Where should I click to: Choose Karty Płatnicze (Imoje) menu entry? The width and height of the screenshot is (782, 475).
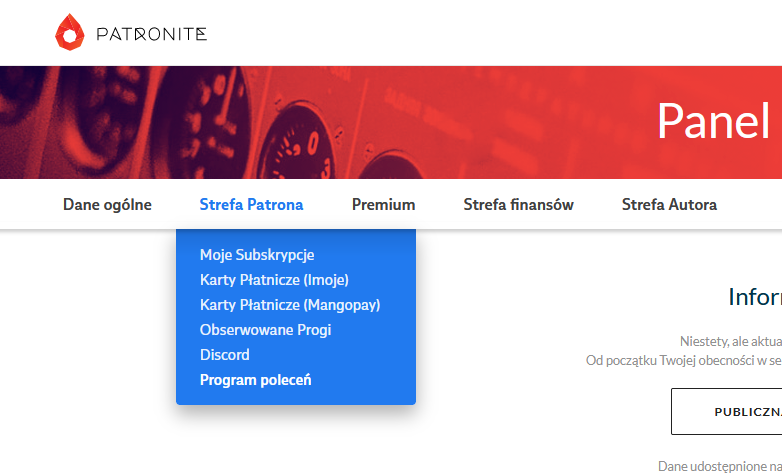[274, 280]
